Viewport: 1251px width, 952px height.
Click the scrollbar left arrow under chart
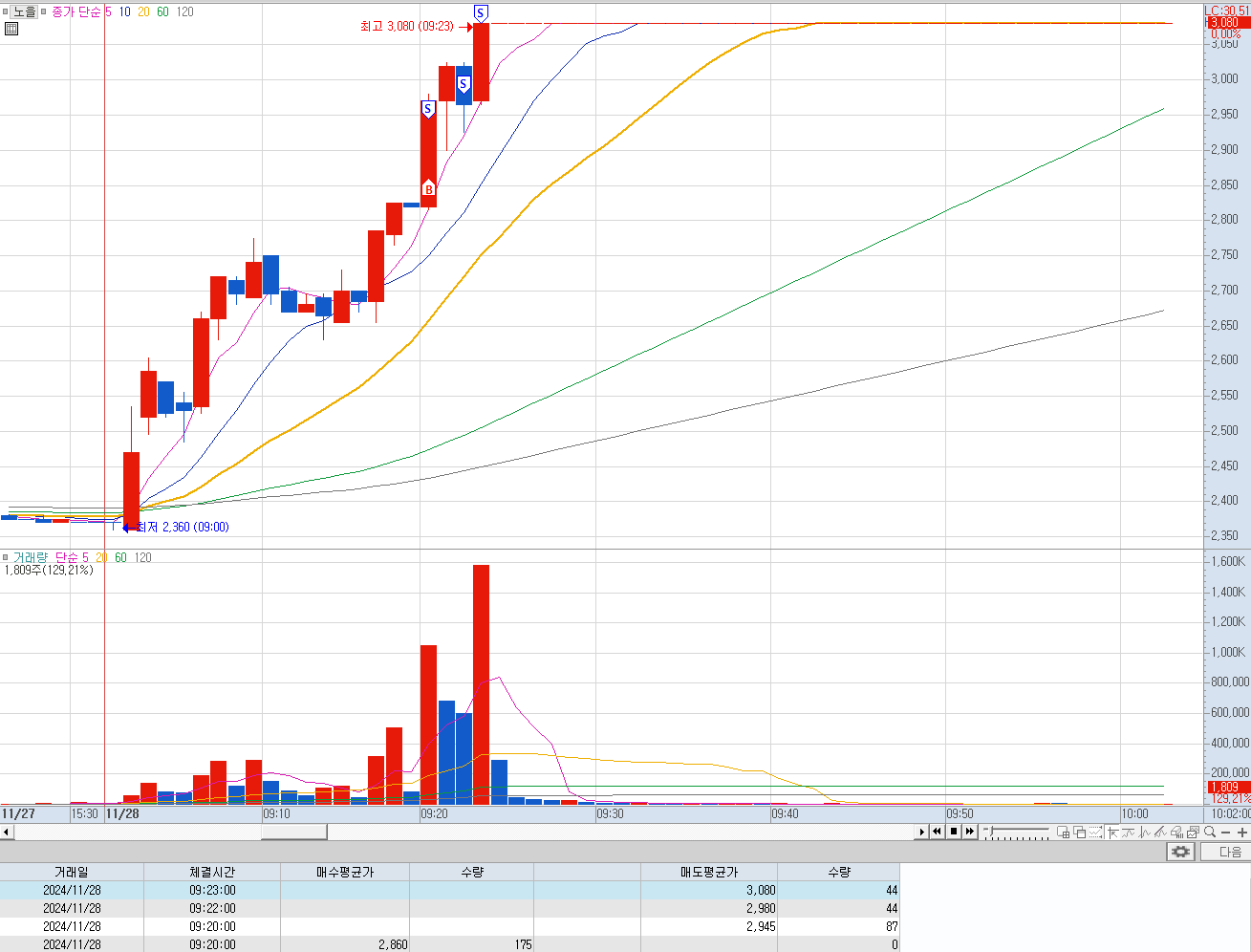point(7,833)
